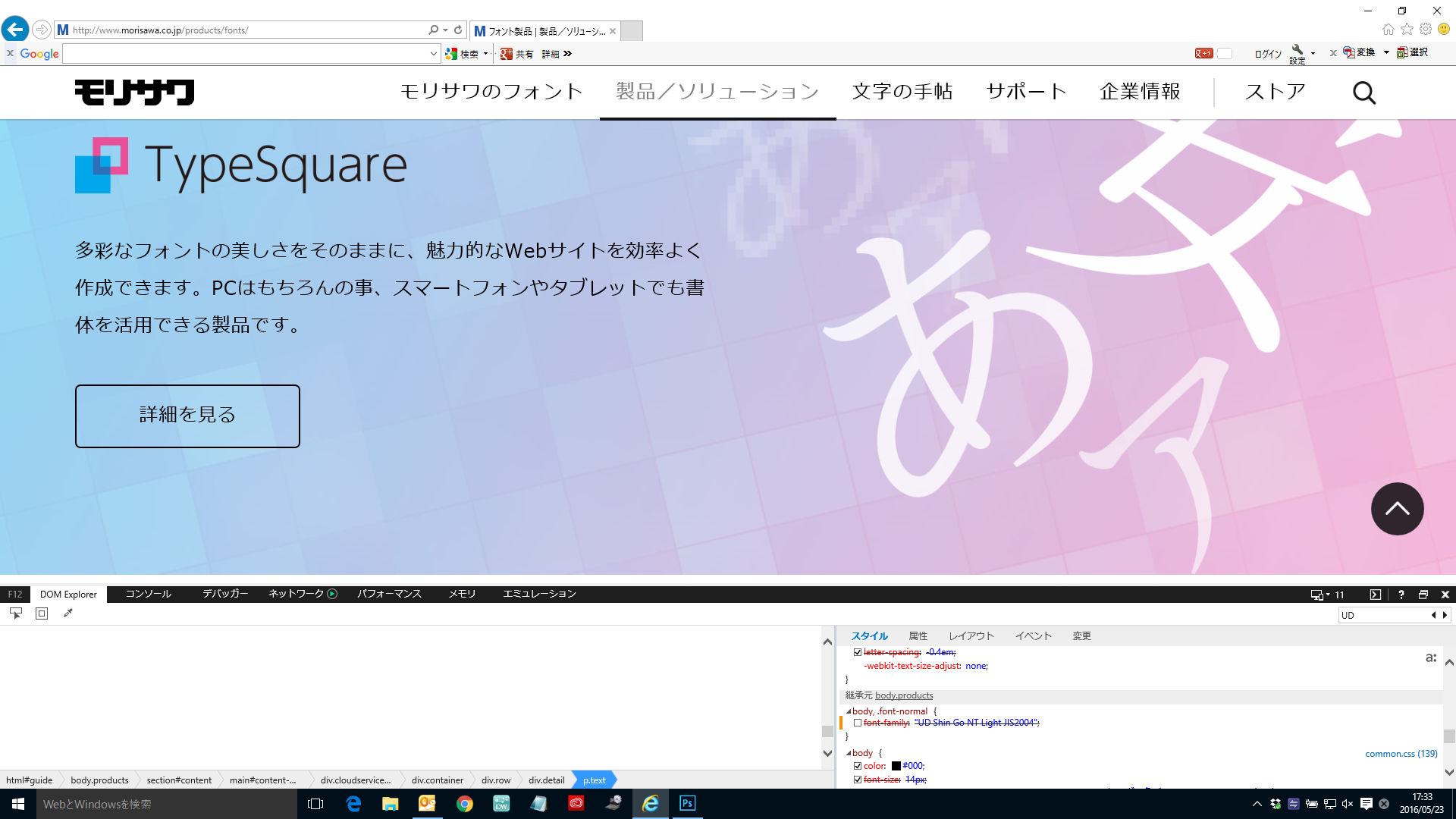Click the yellow smiley feedback icon
Viewport: 1456px width, 819px height.
[1445, 30]
